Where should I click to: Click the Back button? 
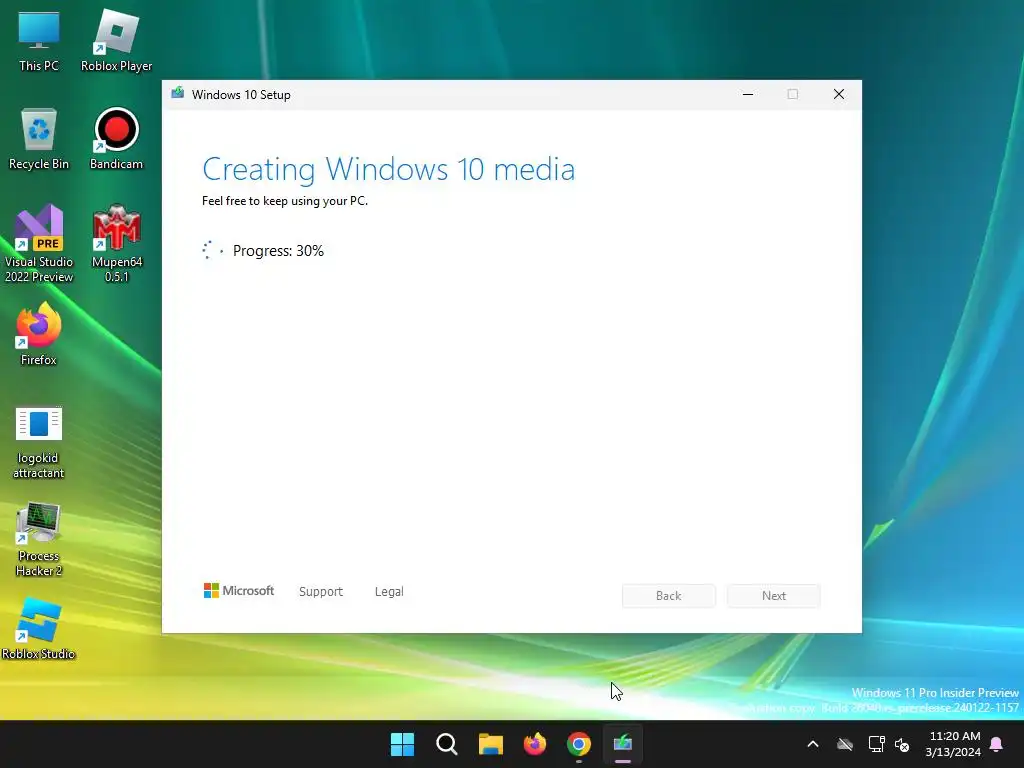coord(669,596)
